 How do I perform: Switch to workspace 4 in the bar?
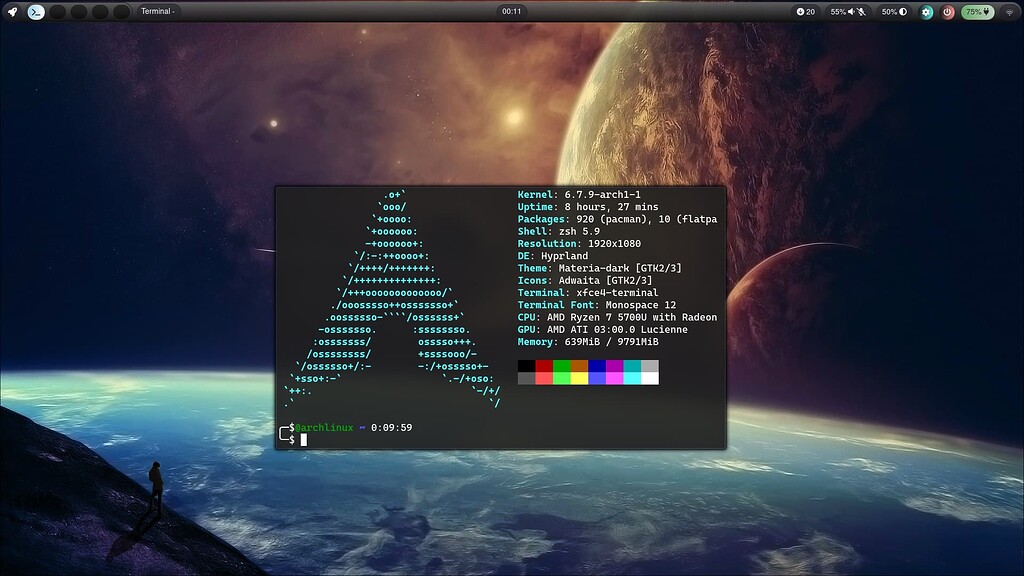(100, 11)
